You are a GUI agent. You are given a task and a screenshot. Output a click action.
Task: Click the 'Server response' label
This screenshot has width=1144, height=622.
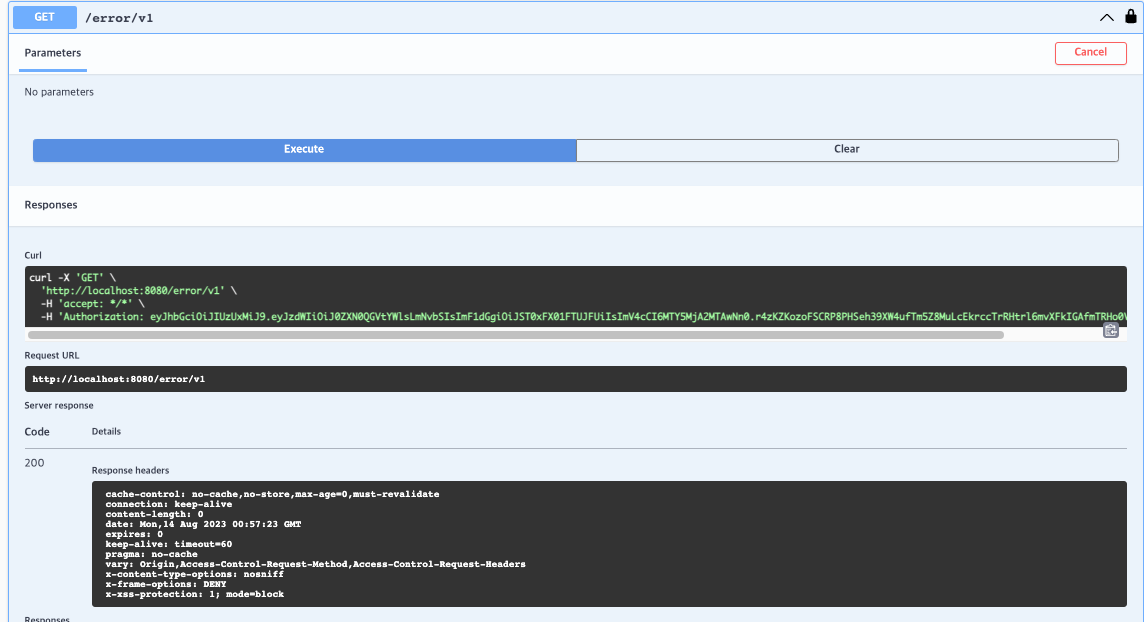(x=59, y=405)
